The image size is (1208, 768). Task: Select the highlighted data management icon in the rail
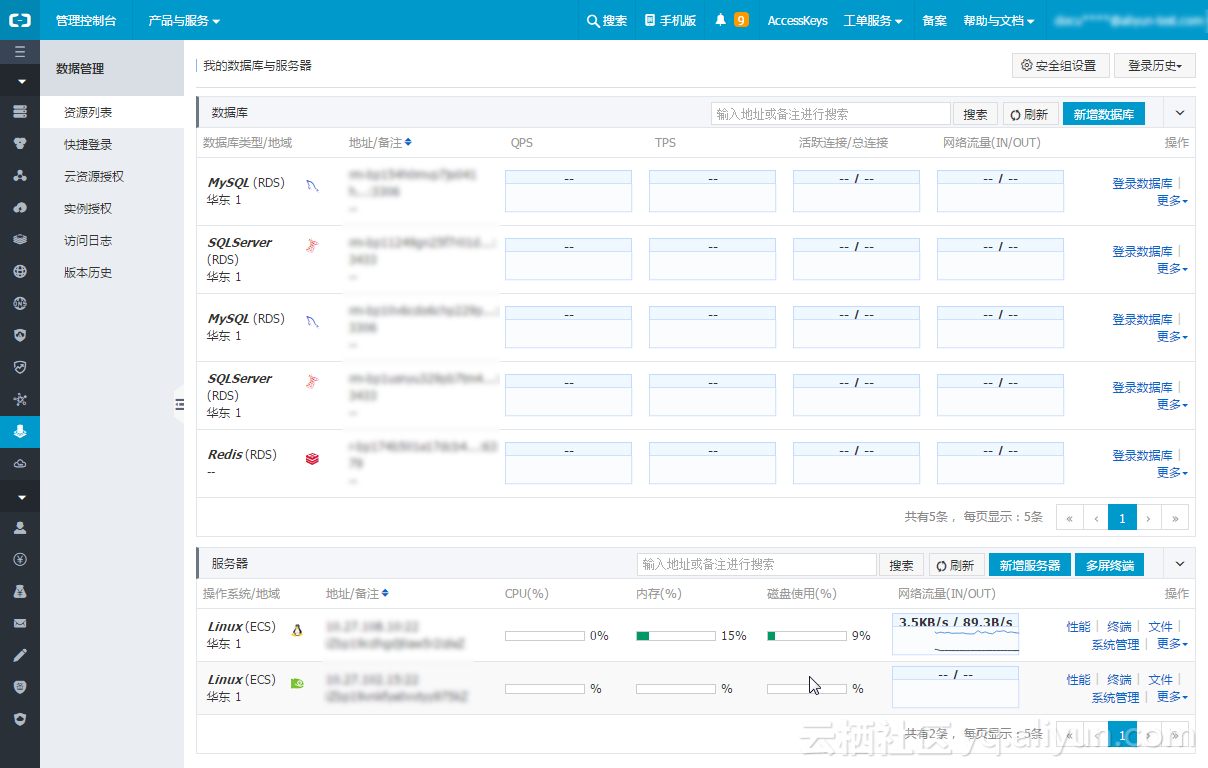20,431
